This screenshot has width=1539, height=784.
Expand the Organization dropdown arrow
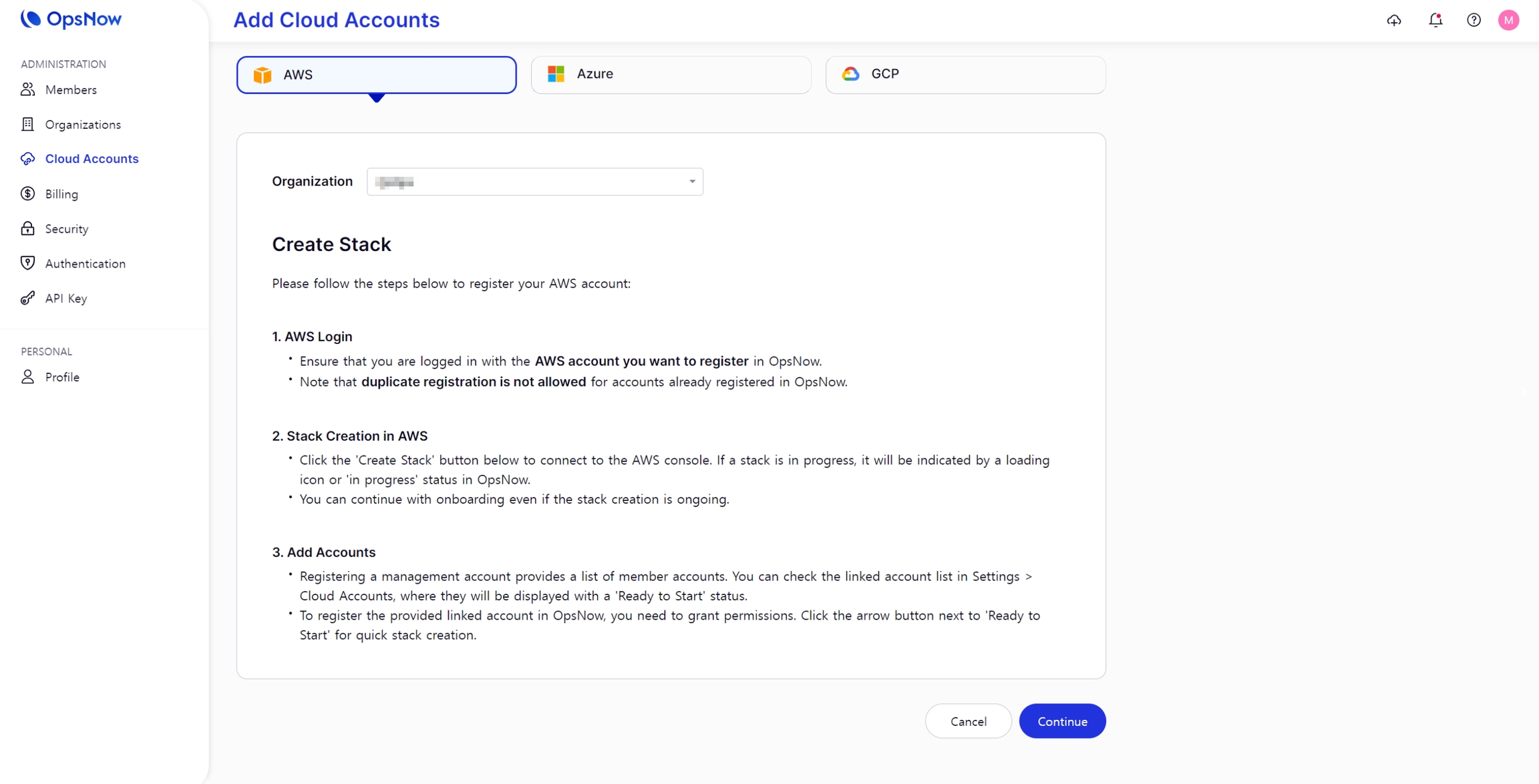(x=692, y=182)
